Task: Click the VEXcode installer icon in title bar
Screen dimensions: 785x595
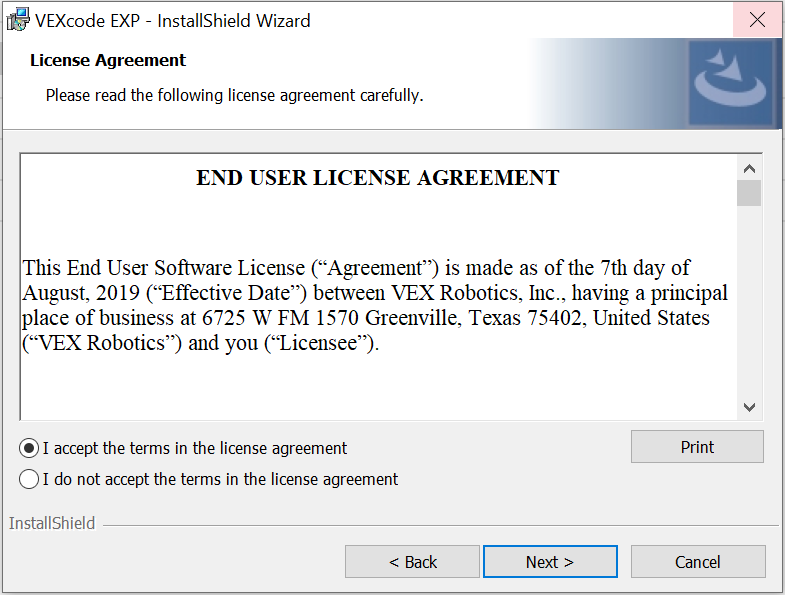Action: click(18, 20)
